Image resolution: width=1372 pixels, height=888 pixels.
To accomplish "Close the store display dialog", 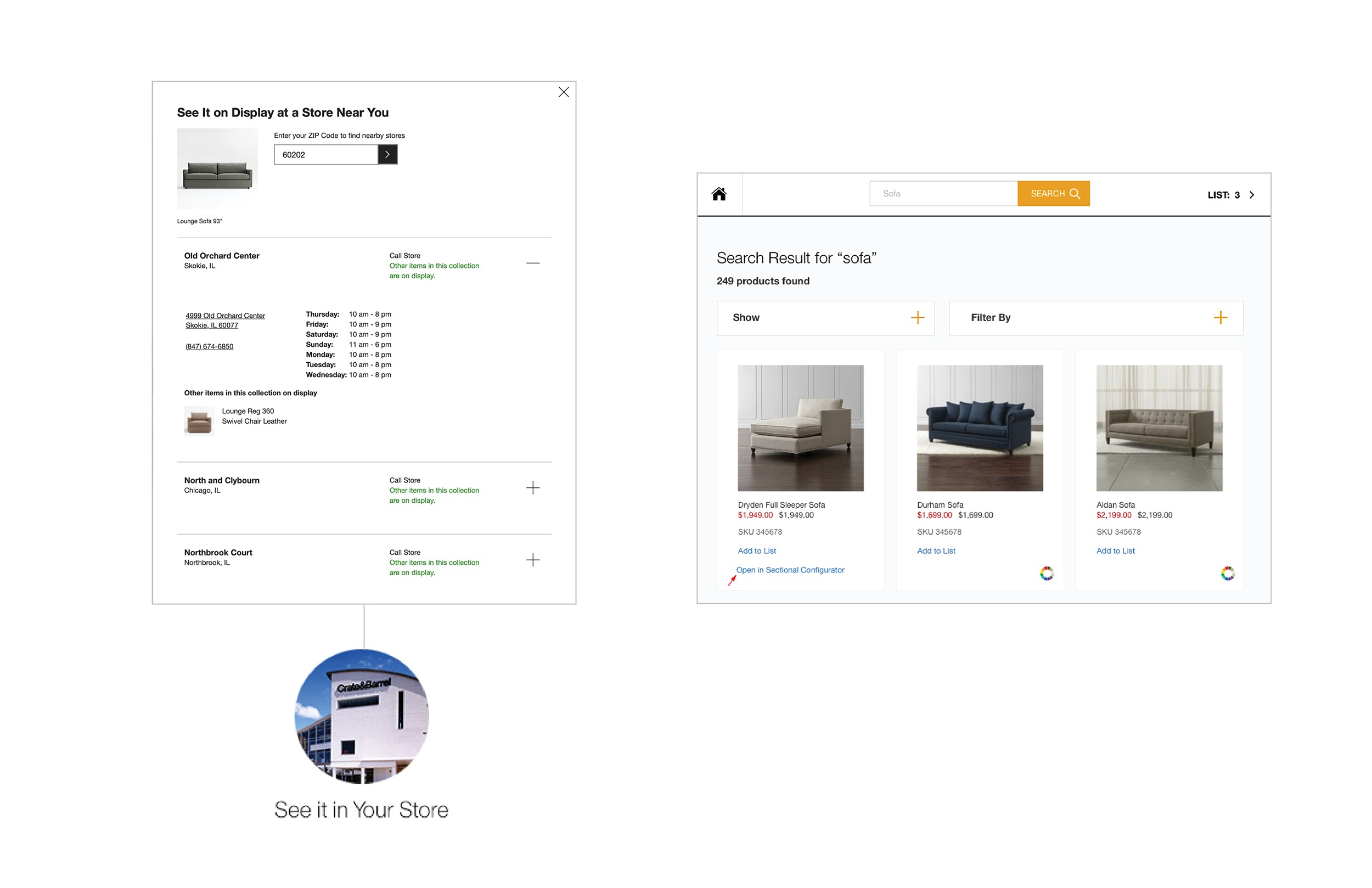I will 563,92.
